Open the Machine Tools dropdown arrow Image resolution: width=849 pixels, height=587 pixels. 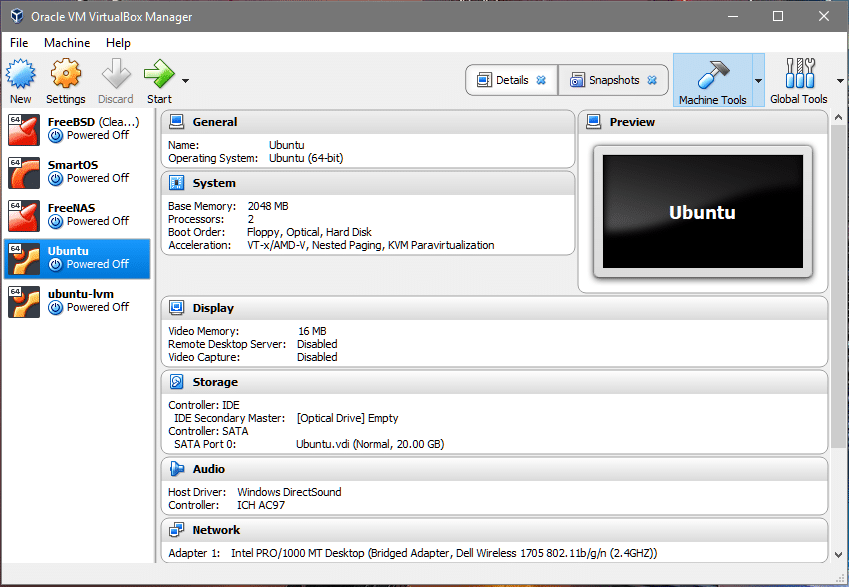point(757,80)
